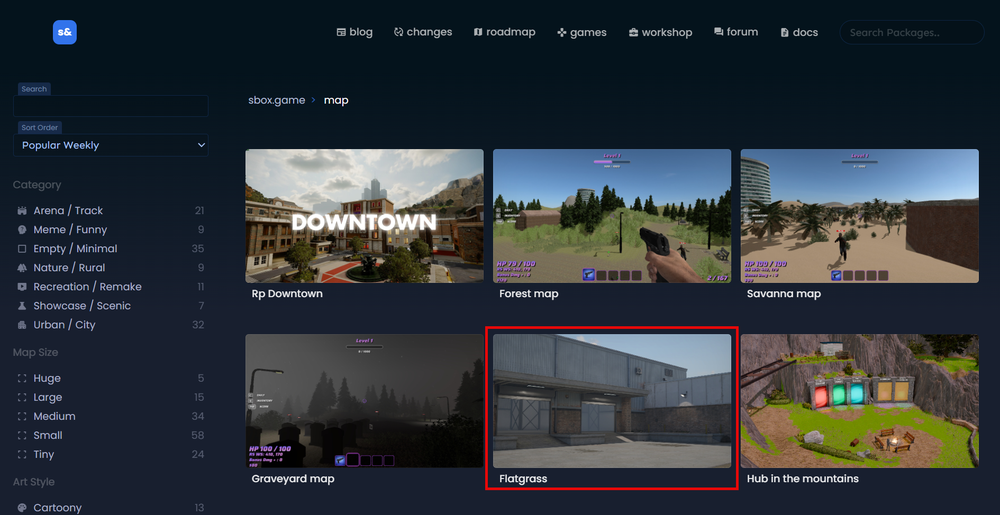Select the Empty / Minimal category filter

(x=110, y=249)
